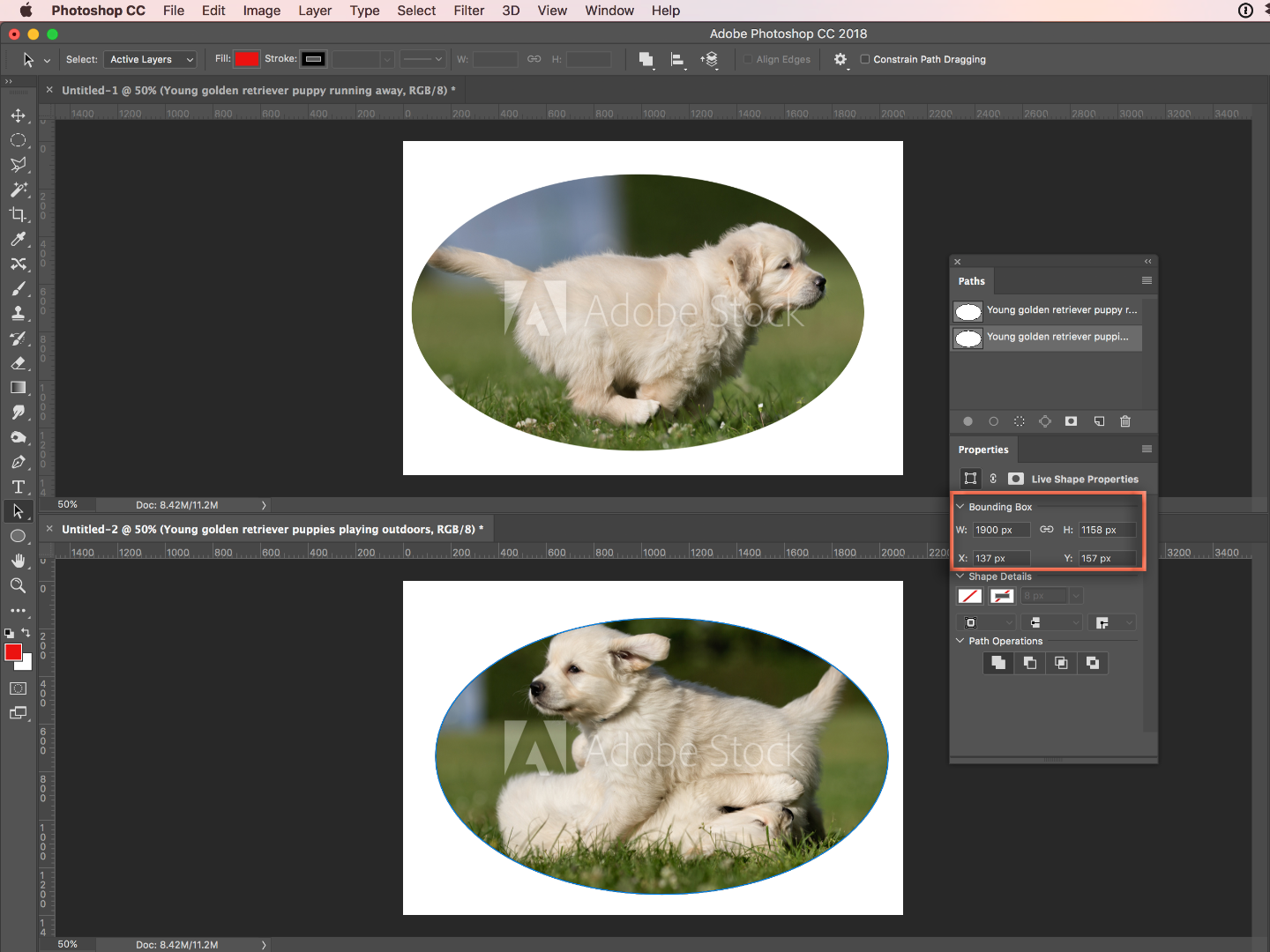Switch to the Untitled-1 document tab
The height and width of the screenshot is (952, 1270).
258,90
